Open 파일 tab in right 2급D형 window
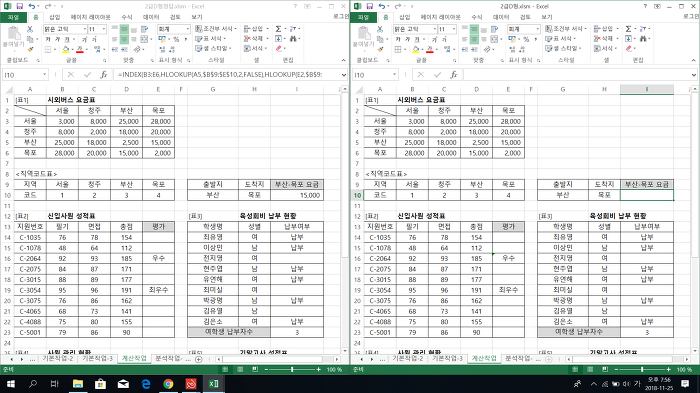The height and width of the screenshot is (393, 700). tap(363, 17)
